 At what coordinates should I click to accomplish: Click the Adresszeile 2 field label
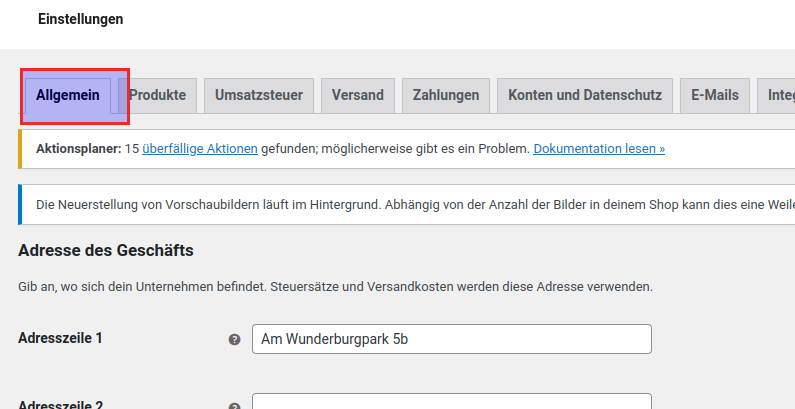(60, 404)
